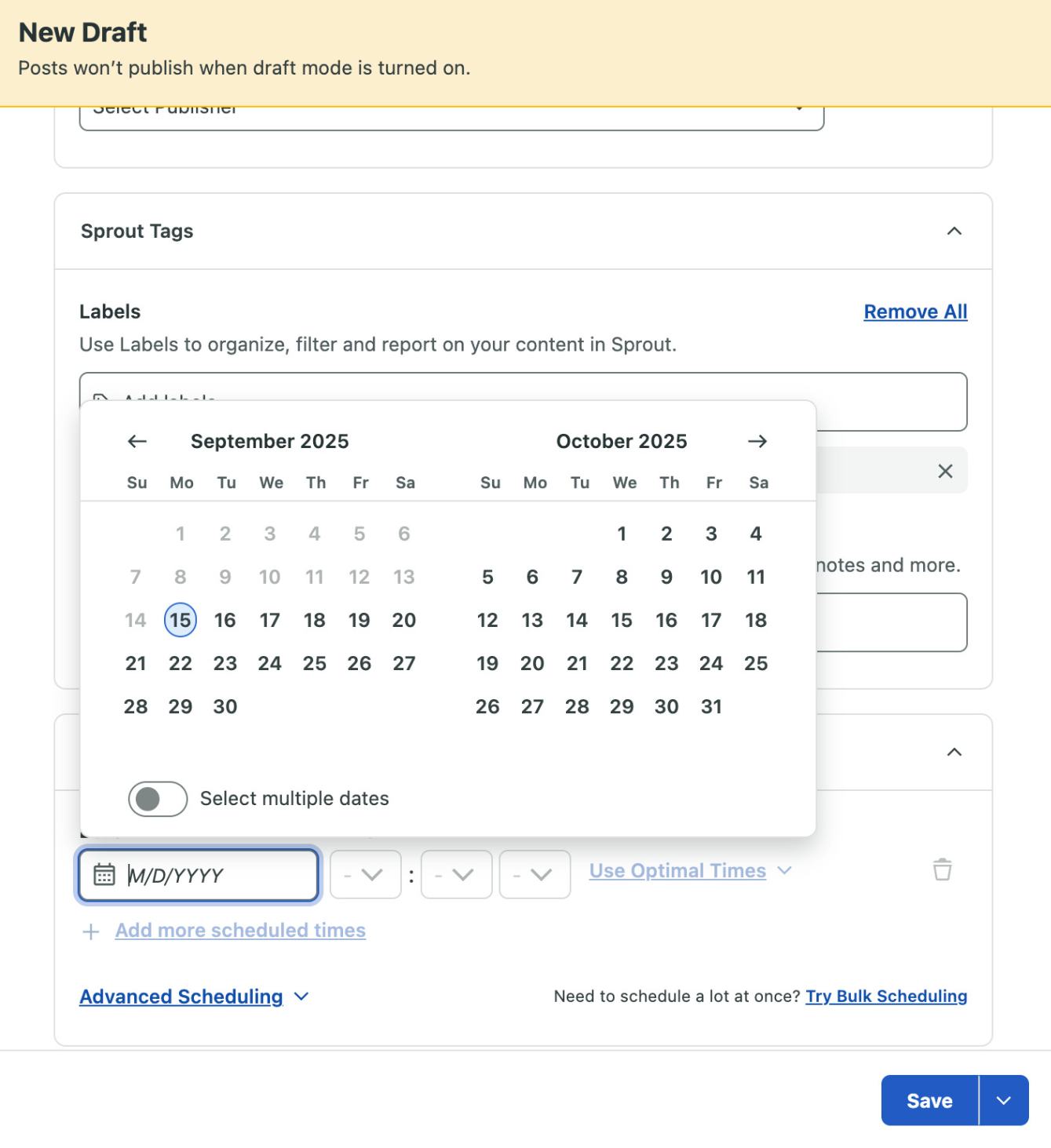Click the plus icon to add scheduled times
The width and height of the screenshot is (1051, 1148).
90,931
